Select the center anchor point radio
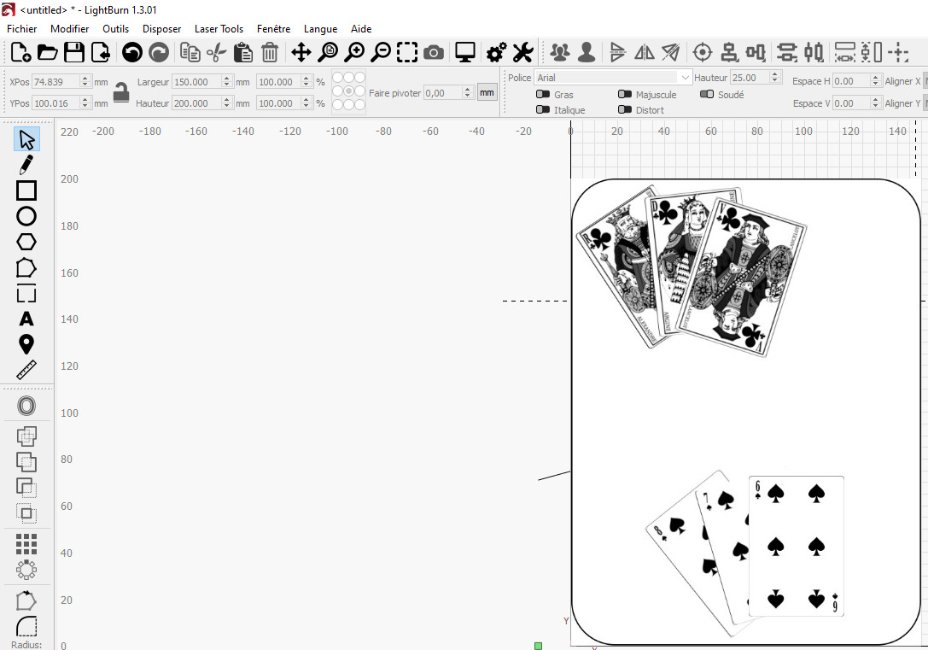 click(x=349, y=91)
